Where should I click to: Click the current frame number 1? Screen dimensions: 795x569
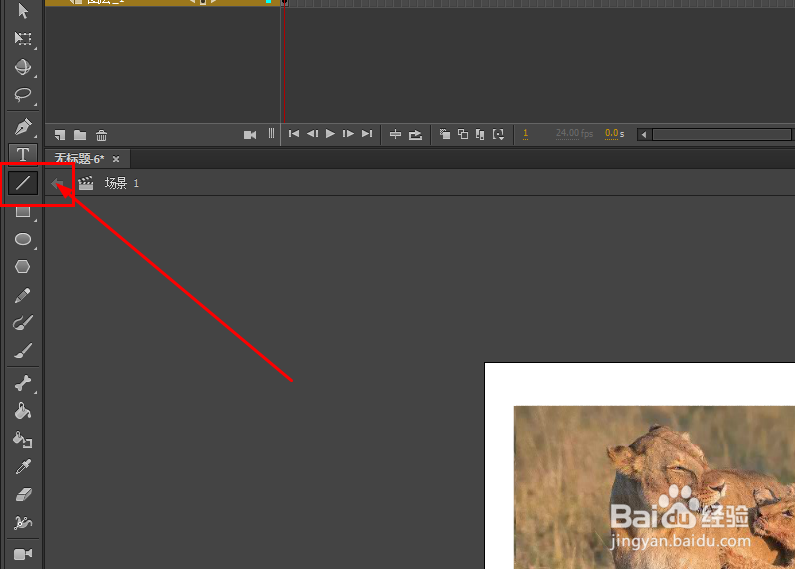pos(525,133)
